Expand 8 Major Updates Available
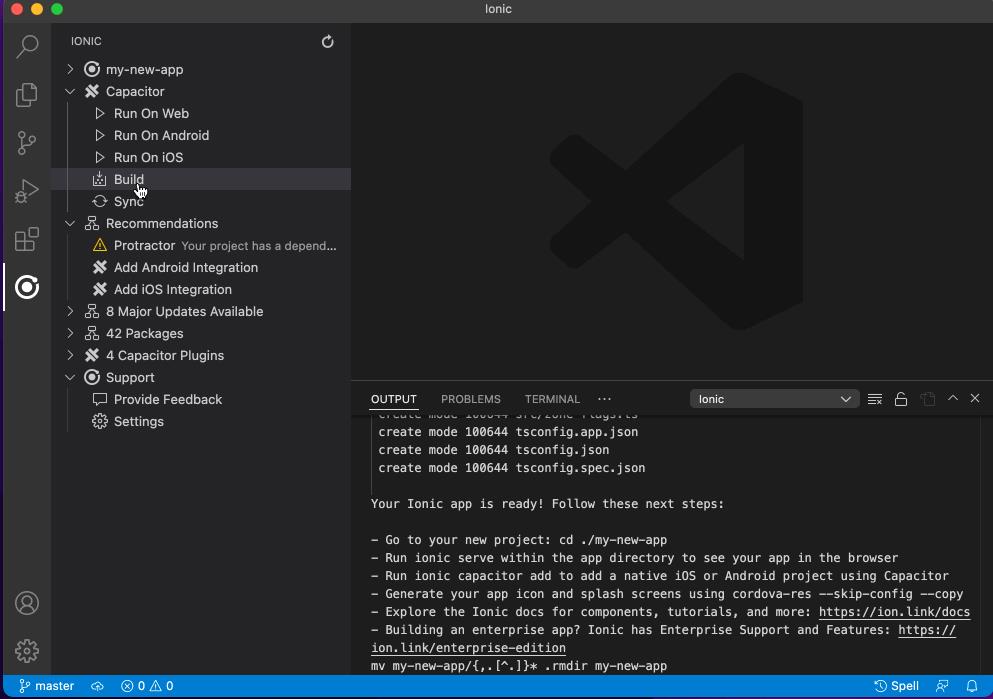Image resolution: width=993 pixels, height=699 pixels. (x=70, y=311)
